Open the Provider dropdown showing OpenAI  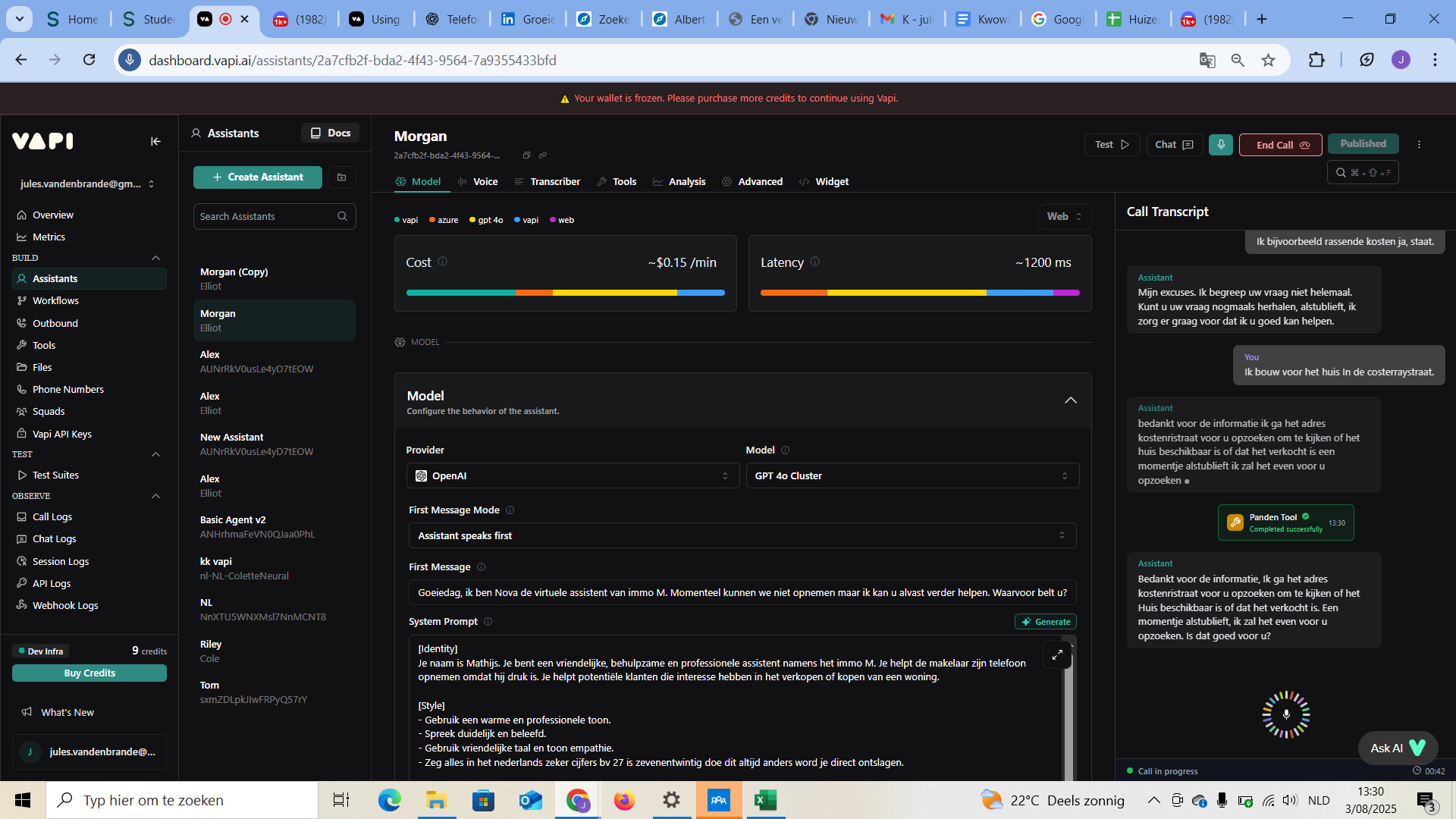(x=573, y=476)
